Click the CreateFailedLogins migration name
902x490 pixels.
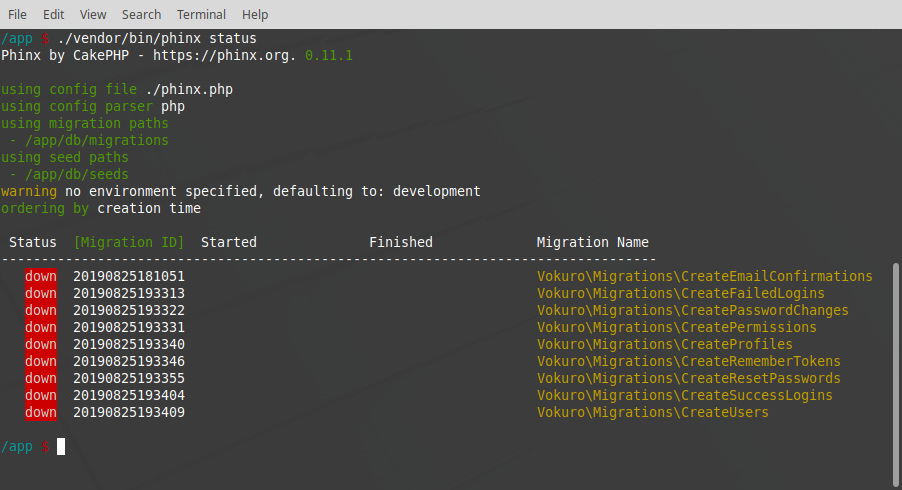[x=680, y=293]
